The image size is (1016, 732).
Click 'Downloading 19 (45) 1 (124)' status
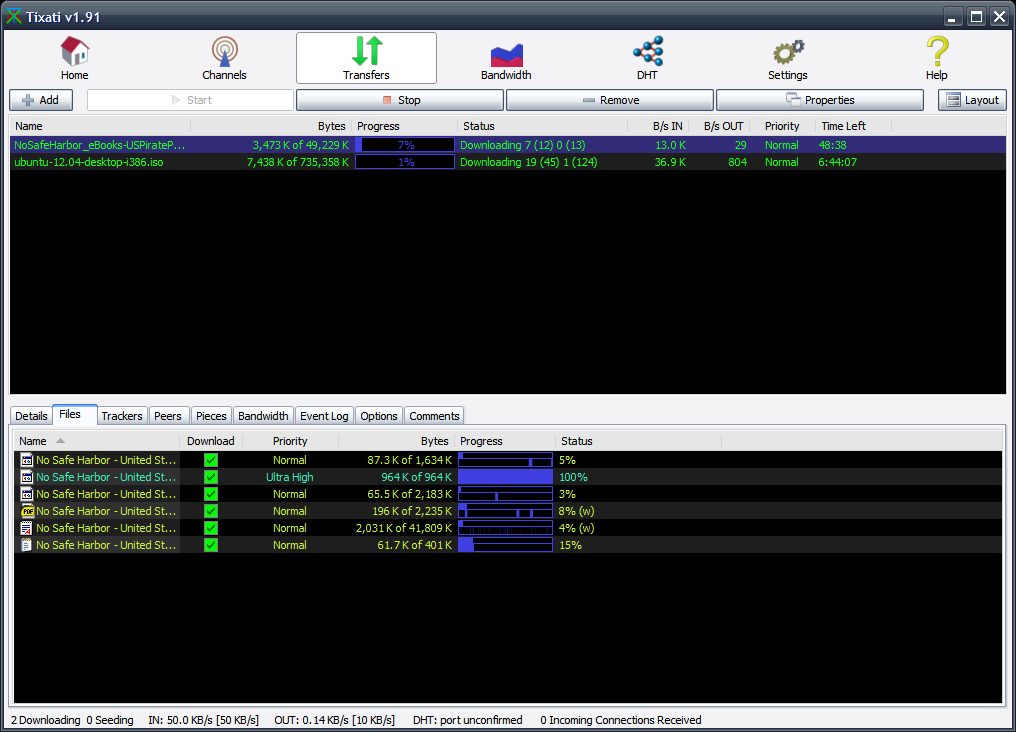coord(529,162)
